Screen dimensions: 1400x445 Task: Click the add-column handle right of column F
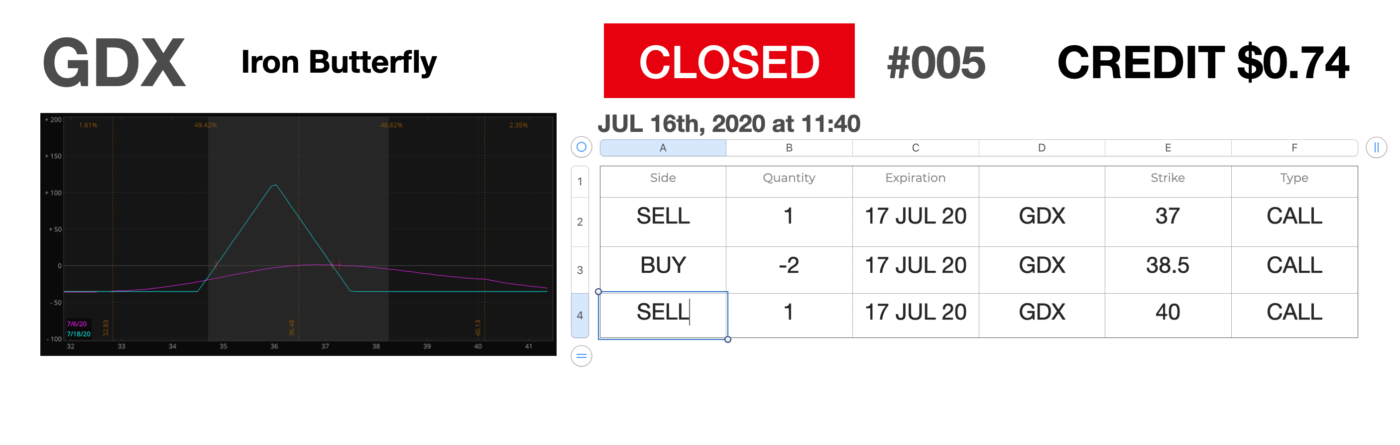tap(1376, 147)
